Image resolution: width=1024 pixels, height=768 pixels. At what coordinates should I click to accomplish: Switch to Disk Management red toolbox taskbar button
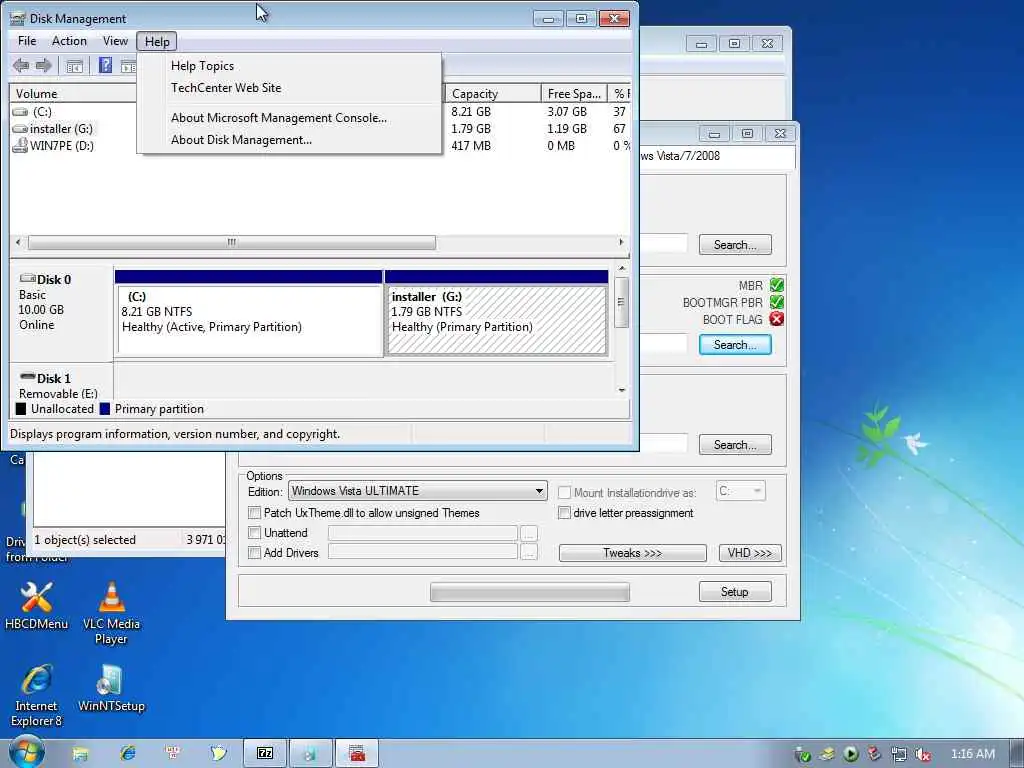tap(357, 754)
